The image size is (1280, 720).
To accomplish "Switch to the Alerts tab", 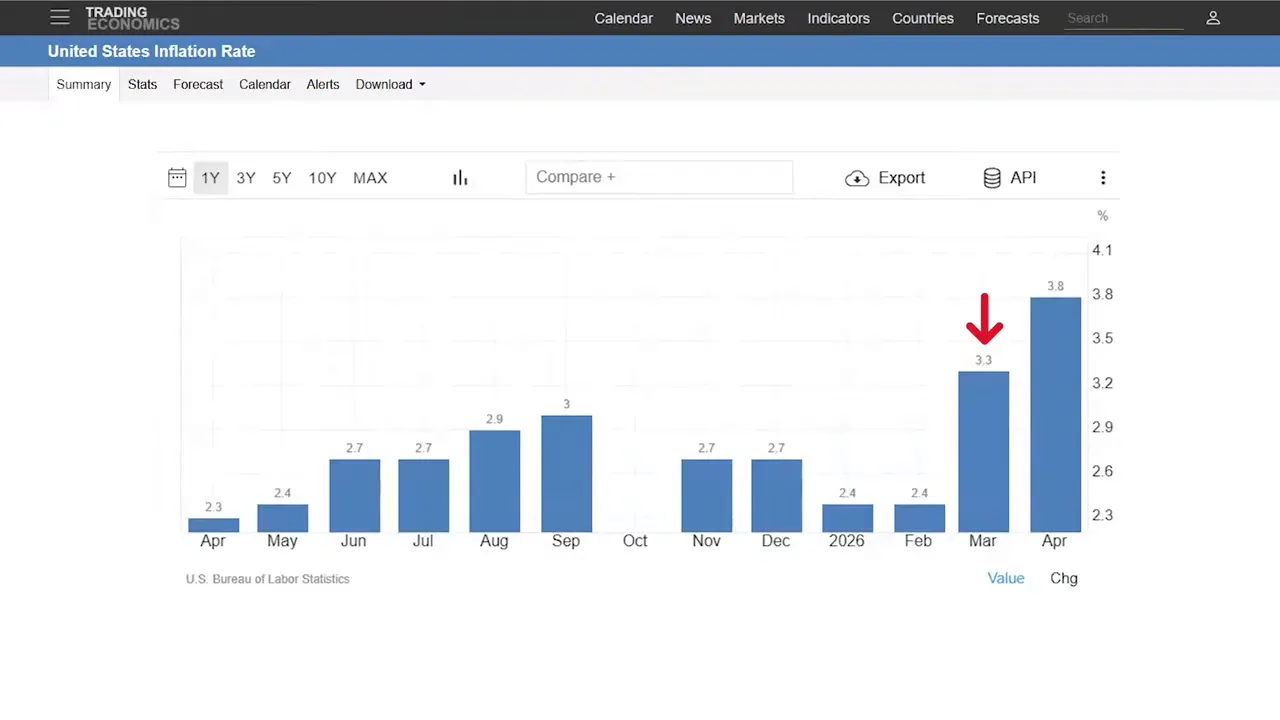I will [x=323, y=84].
